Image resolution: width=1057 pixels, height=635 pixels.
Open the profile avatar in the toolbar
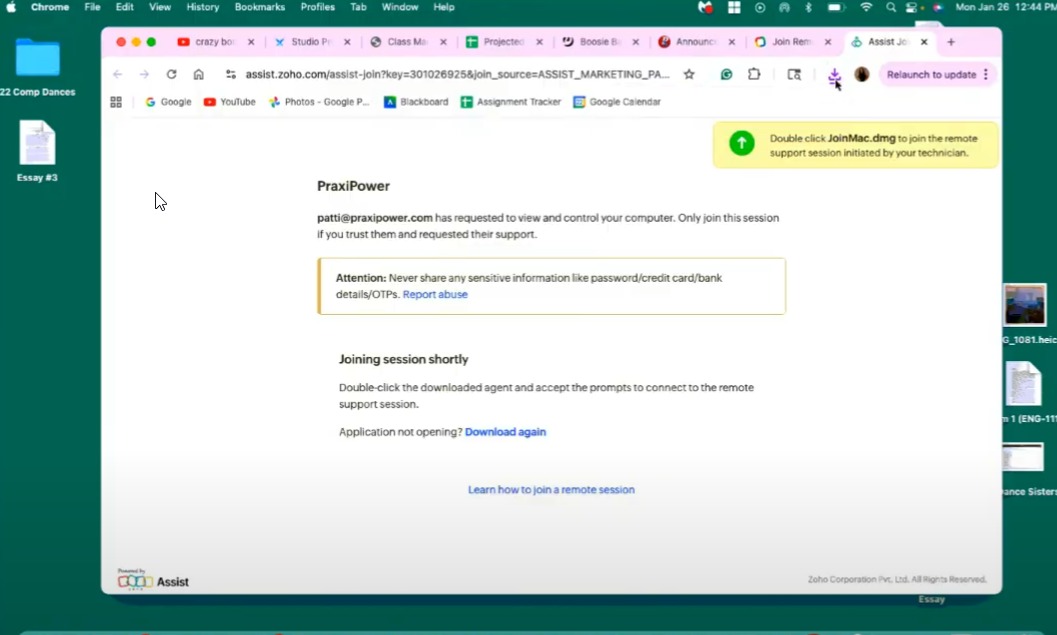[862, 74]
